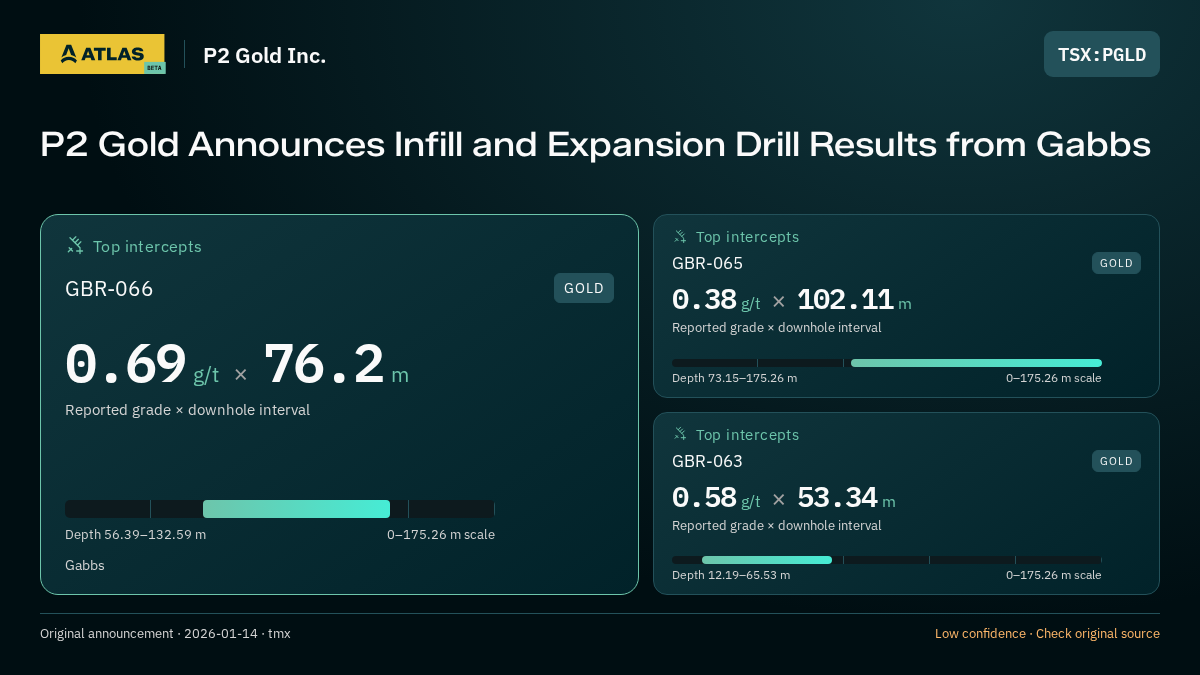Click the 0.38 g/t grade value
This screenshot has width=1200, height=675.
click(716, 300)
